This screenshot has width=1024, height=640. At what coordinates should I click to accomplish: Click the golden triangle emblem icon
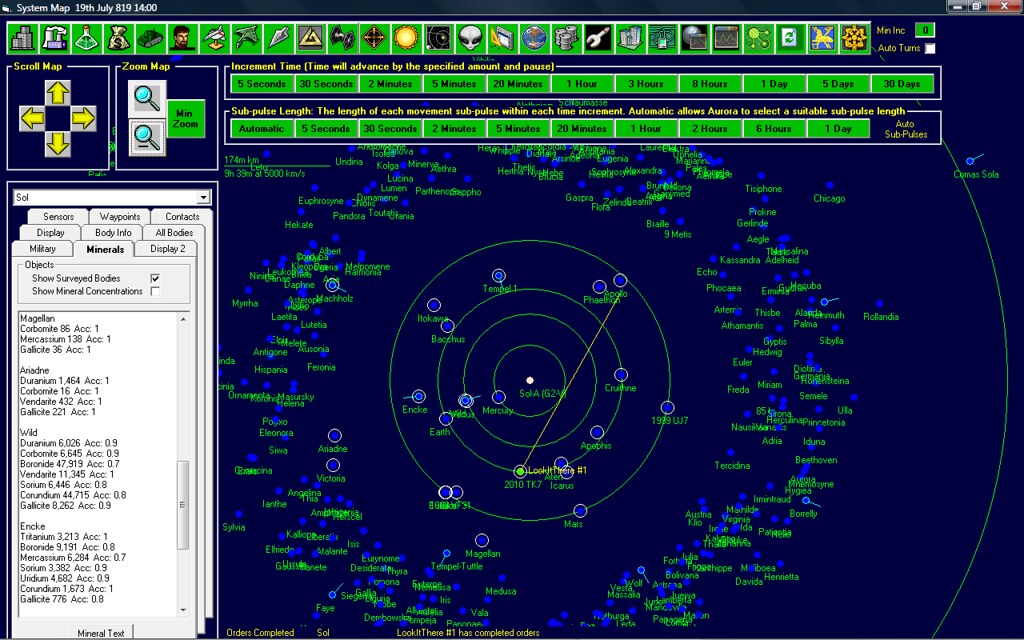click(310, 38)
